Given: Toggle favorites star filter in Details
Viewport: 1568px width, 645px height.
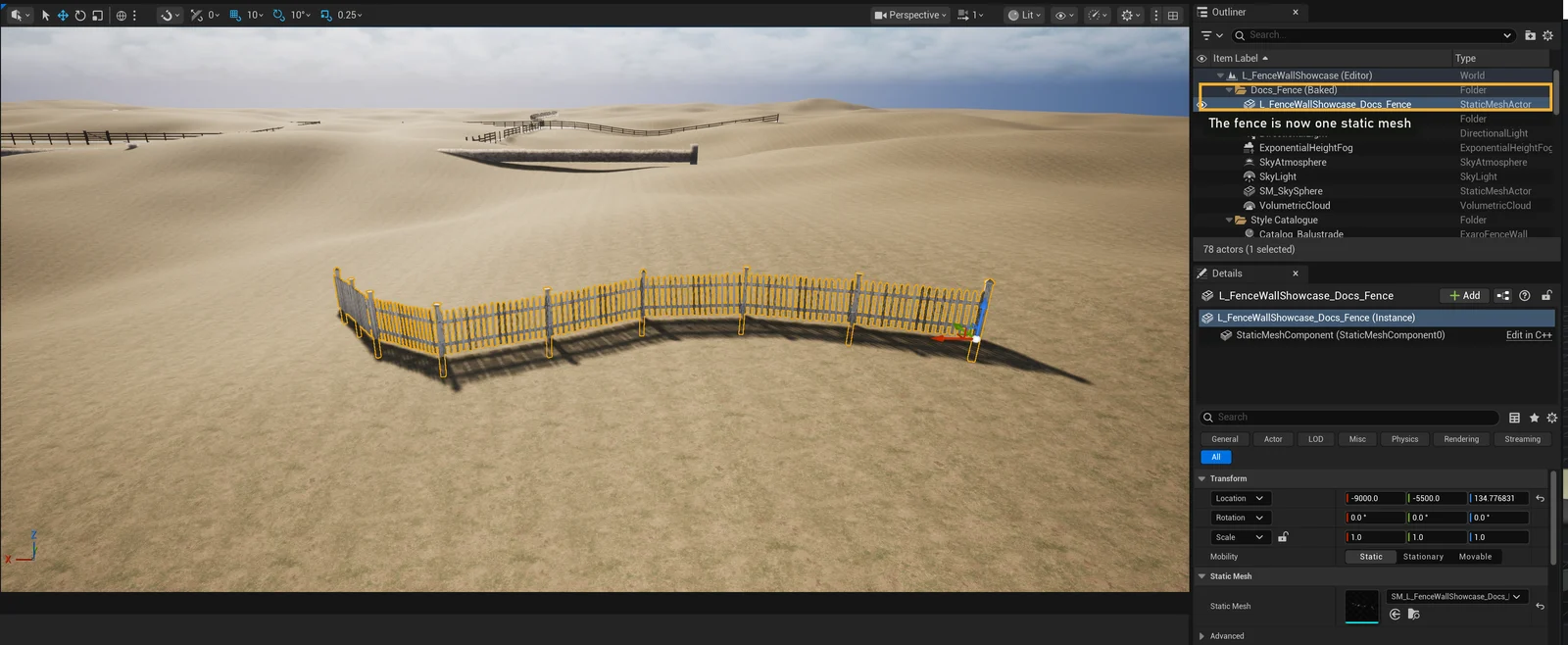Looking at the screenshot, I should click(1534, 418).
